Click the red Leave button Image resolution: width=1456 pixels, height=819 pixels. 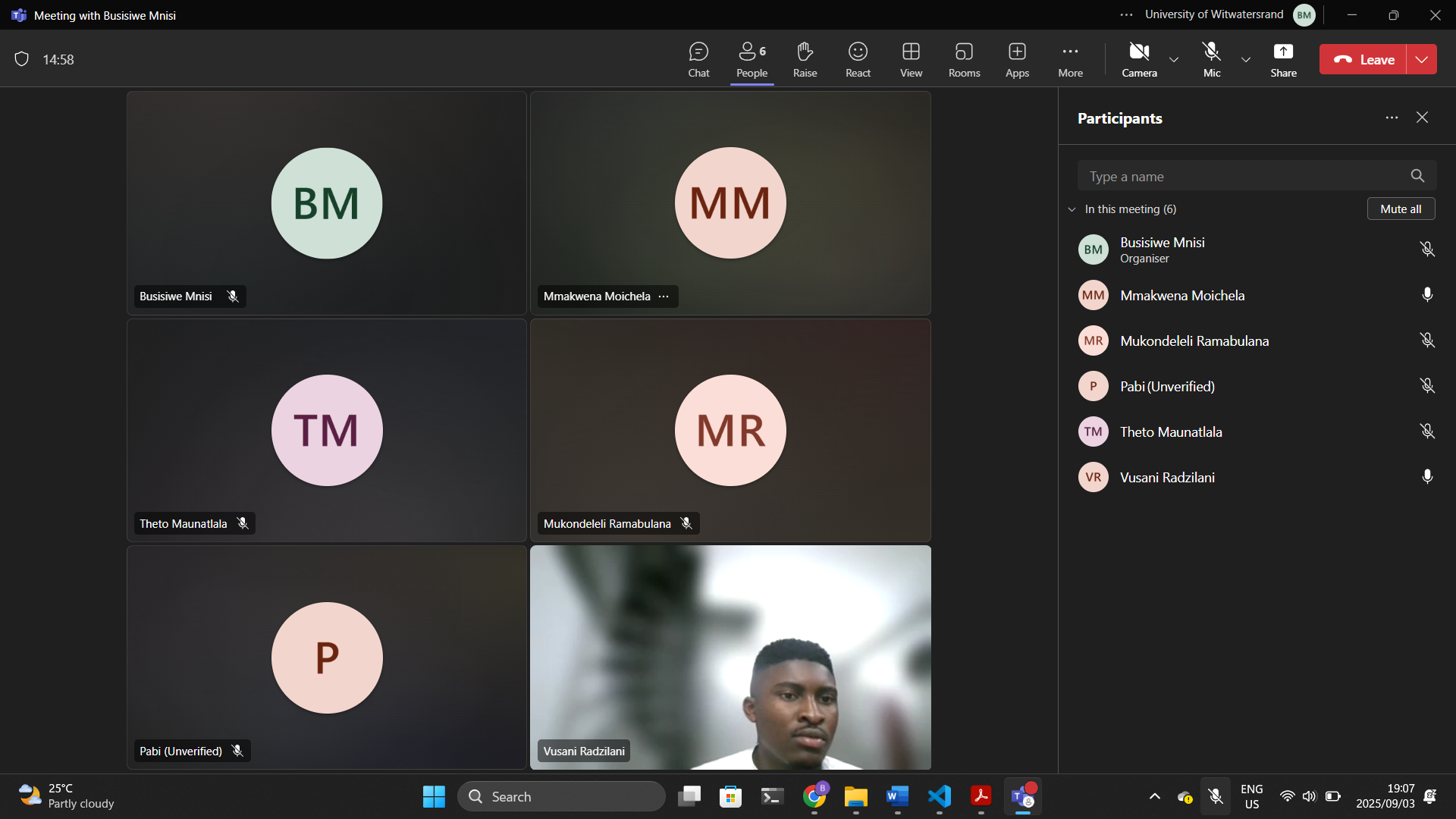click(x=1363, y=59)
